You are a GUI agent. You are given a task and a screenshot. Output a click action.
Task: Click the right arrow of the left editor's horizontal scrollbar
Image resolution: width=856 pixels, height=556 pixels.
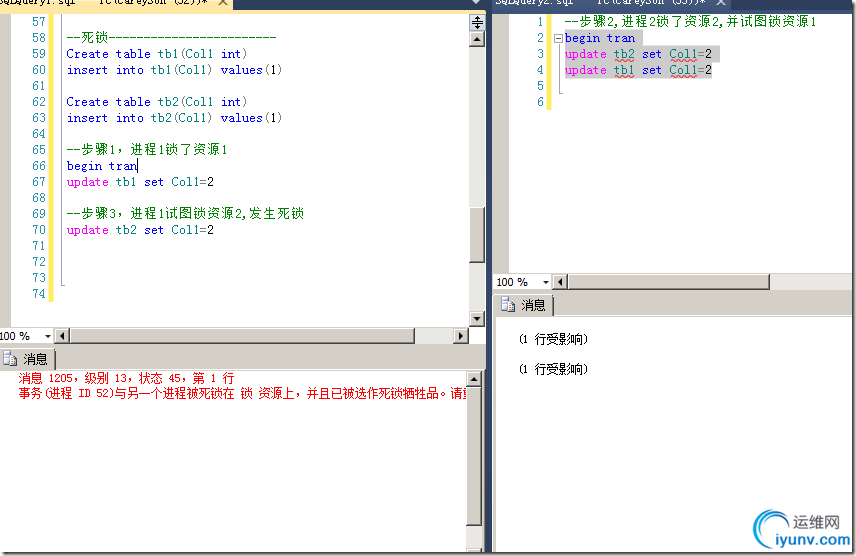(x=461, y=336)
